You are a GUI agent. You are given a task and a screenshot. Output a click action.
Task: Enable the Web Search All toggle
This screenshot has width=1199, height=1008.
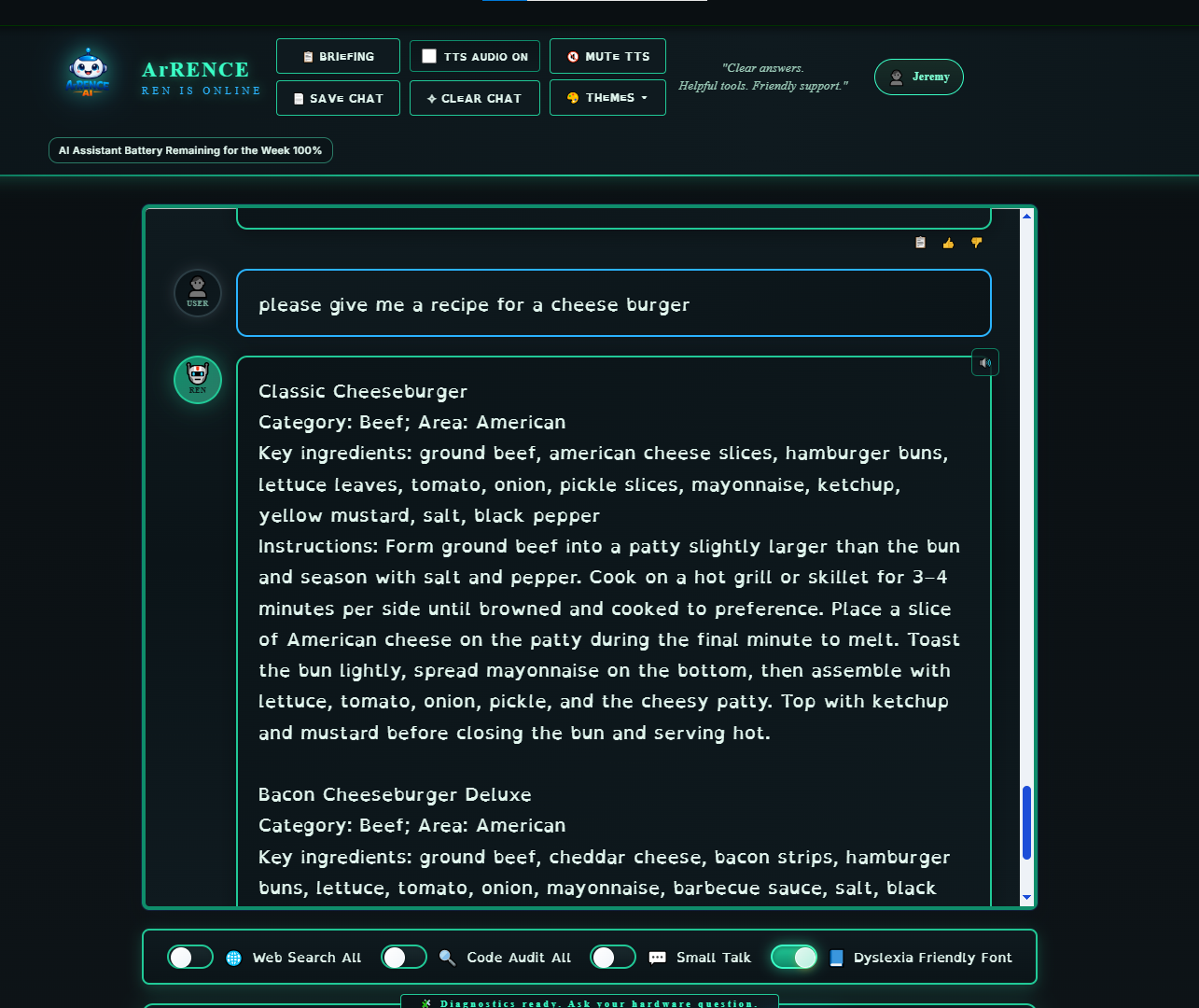tap(190, 957)
